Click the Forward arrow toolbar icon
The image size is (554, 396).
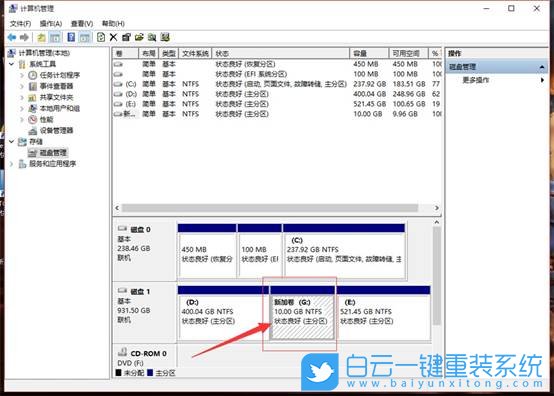[24, 37]
